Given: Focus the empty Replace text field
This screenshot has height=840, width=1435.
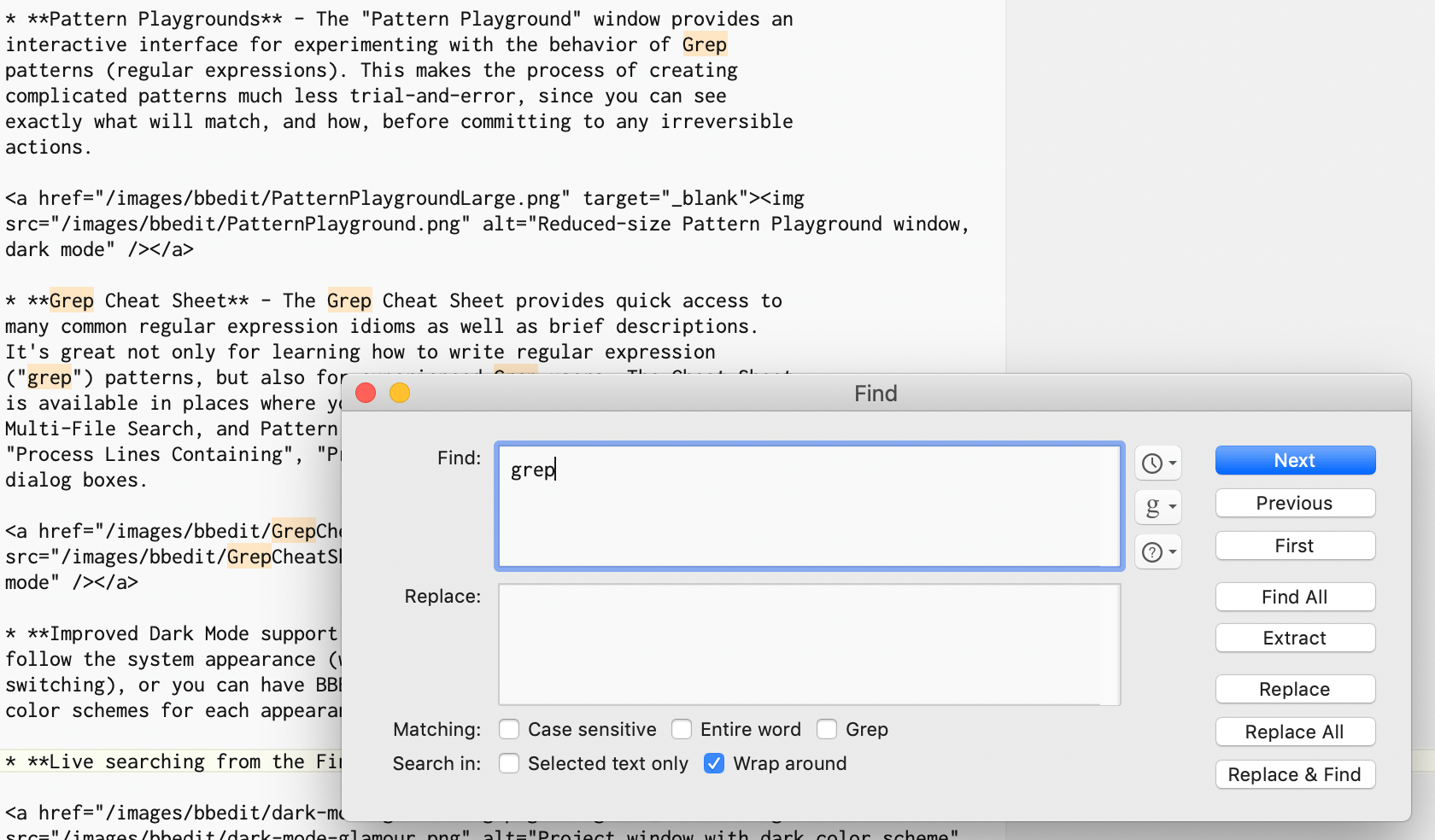Looking at the screenshot, I should coord(808,645).
